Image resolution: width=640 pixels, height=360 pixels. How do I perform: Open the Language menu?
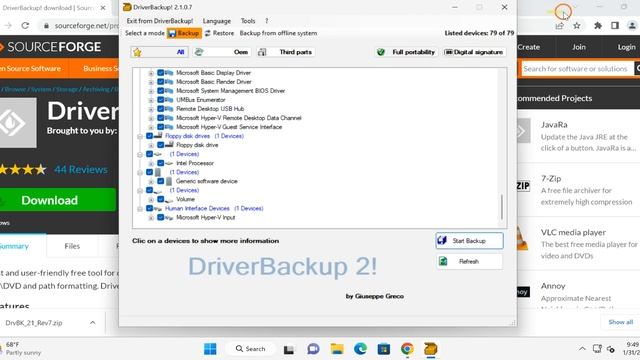[x=217, y=21]
